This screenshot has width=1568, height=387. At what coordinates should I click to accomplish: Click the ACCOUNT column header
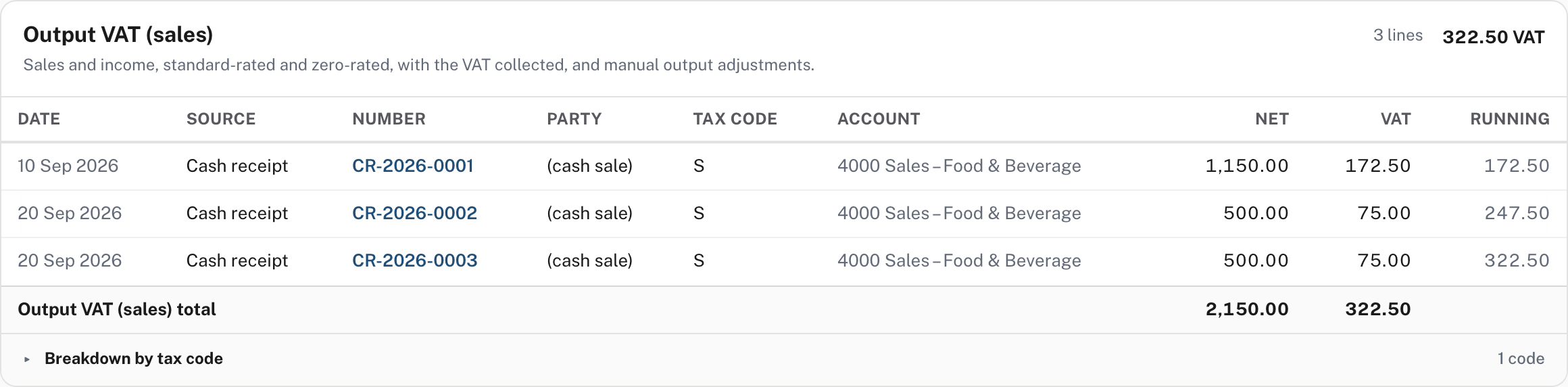click(879, 119)
